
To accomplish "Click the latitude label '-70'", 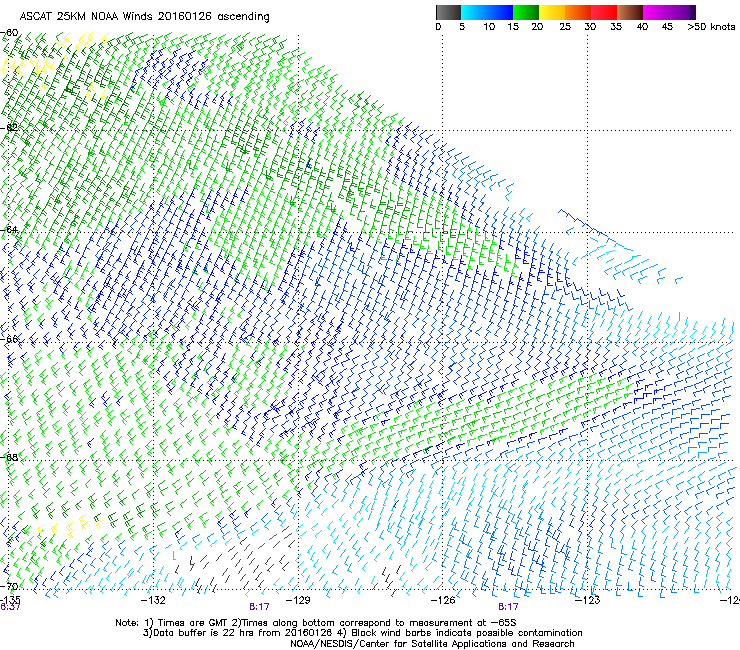I will click(x=9, y=586).
